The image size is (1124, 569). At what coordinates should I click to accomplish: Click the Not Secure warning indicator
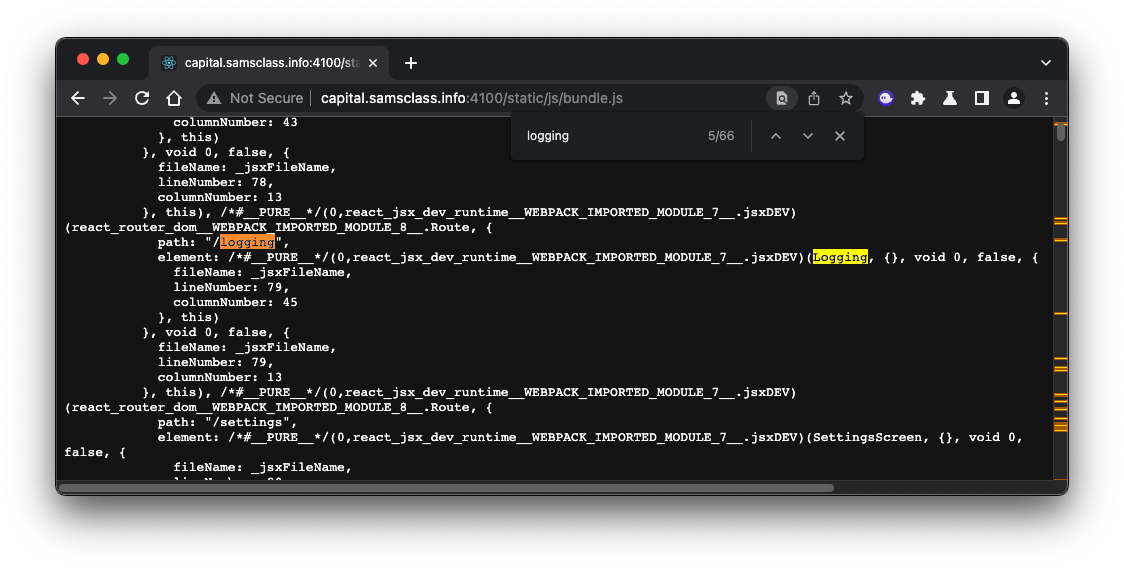(254, 98)
